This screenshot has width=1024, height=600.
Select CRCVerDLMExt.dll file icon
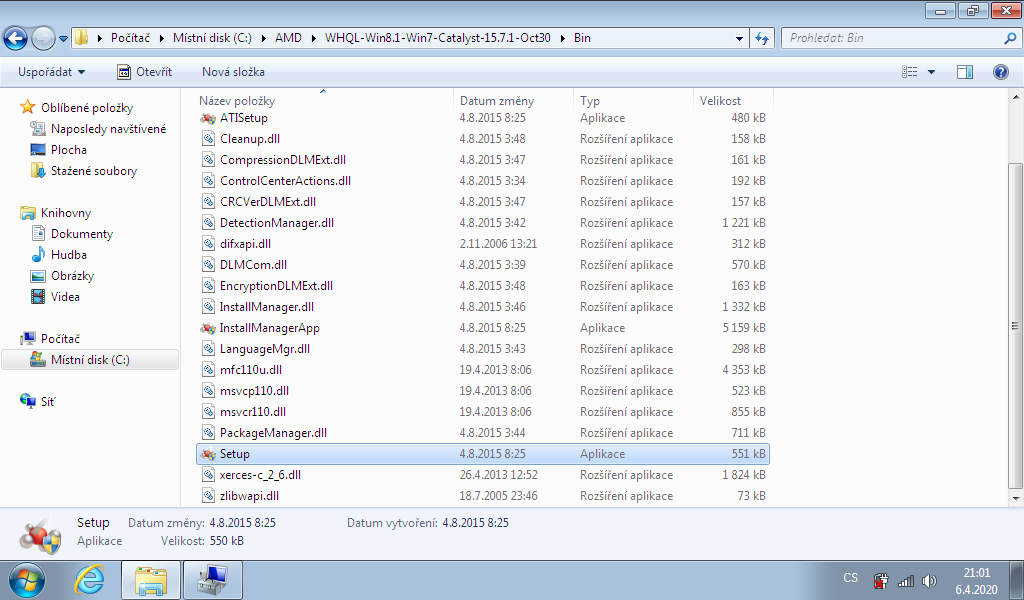click(x=208, y=202)
